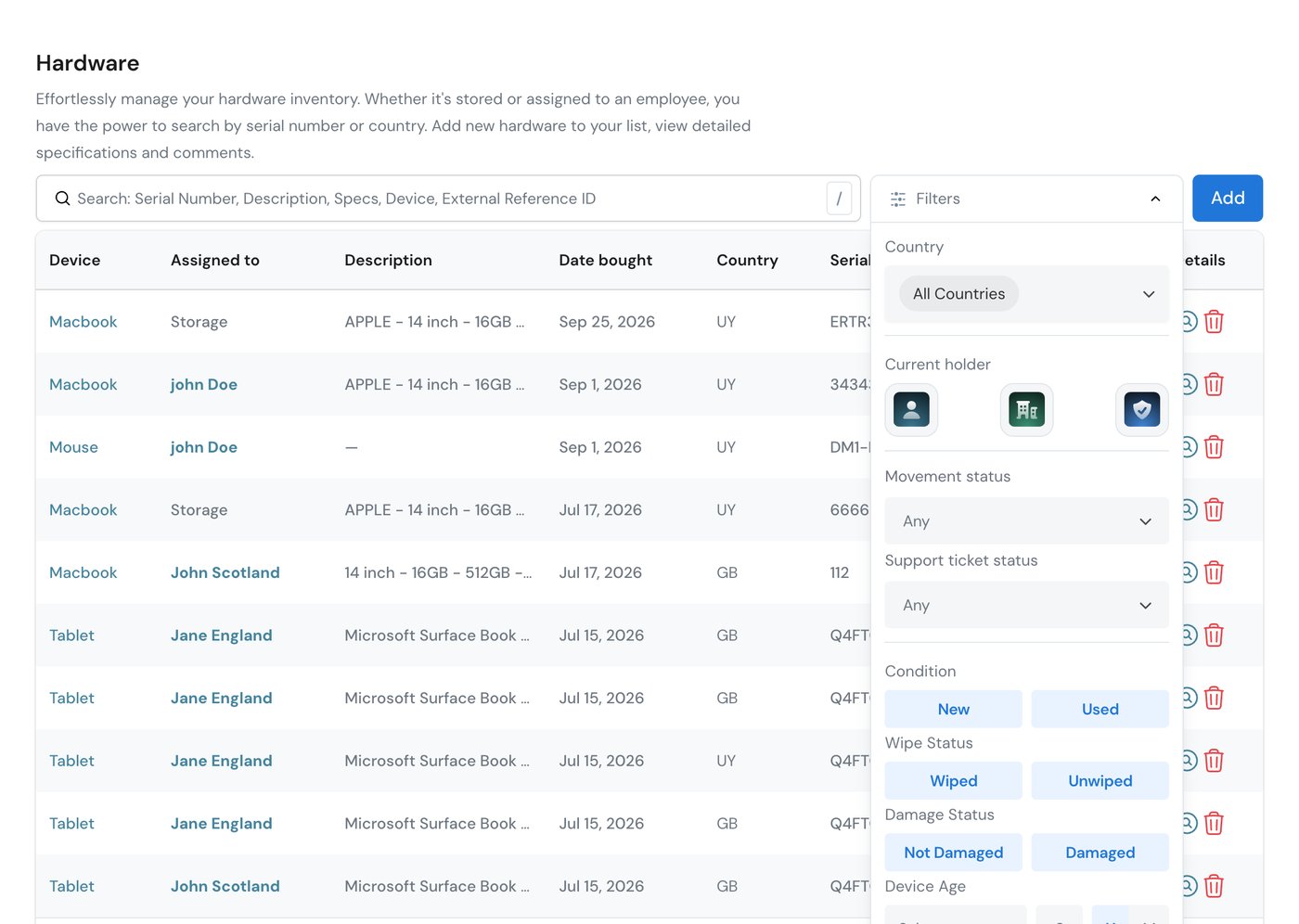Click the slash shortcut key badge
This screenshot has width=1299, height=924.
pyautogui.click(x=839, y=199)
